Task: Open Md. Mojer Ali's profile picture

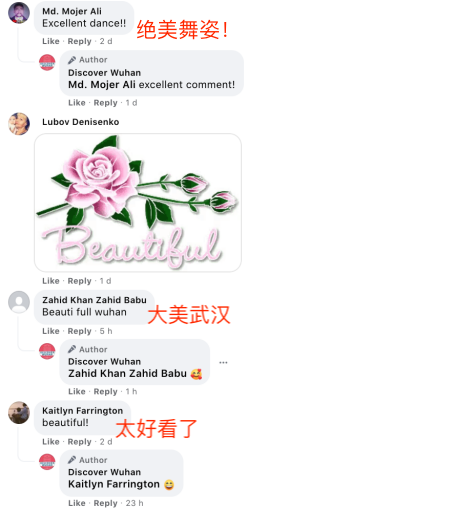Action: (19, 13)
